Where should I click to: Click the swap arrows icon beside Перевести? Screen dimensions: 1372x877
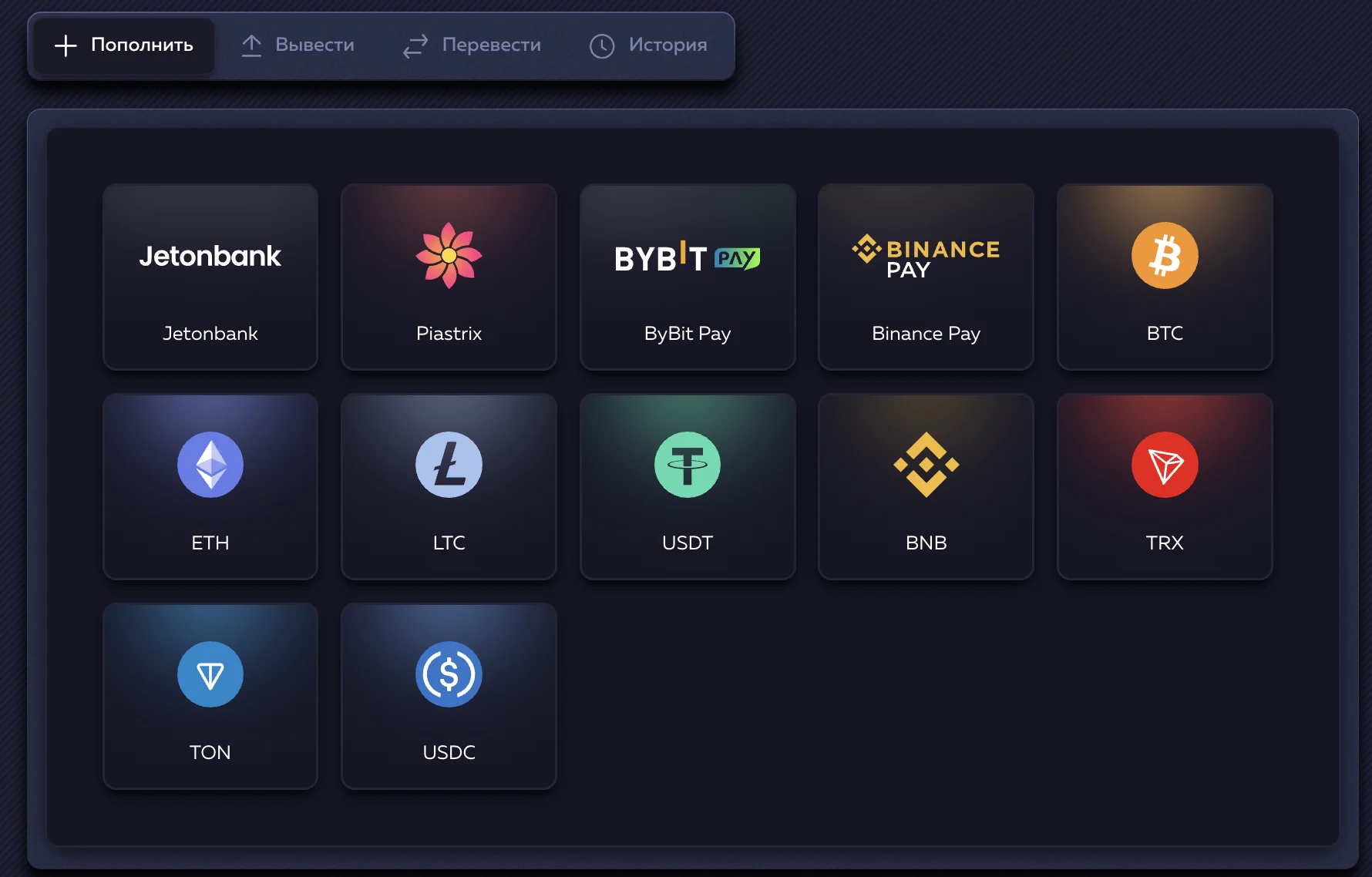[415, 46]
